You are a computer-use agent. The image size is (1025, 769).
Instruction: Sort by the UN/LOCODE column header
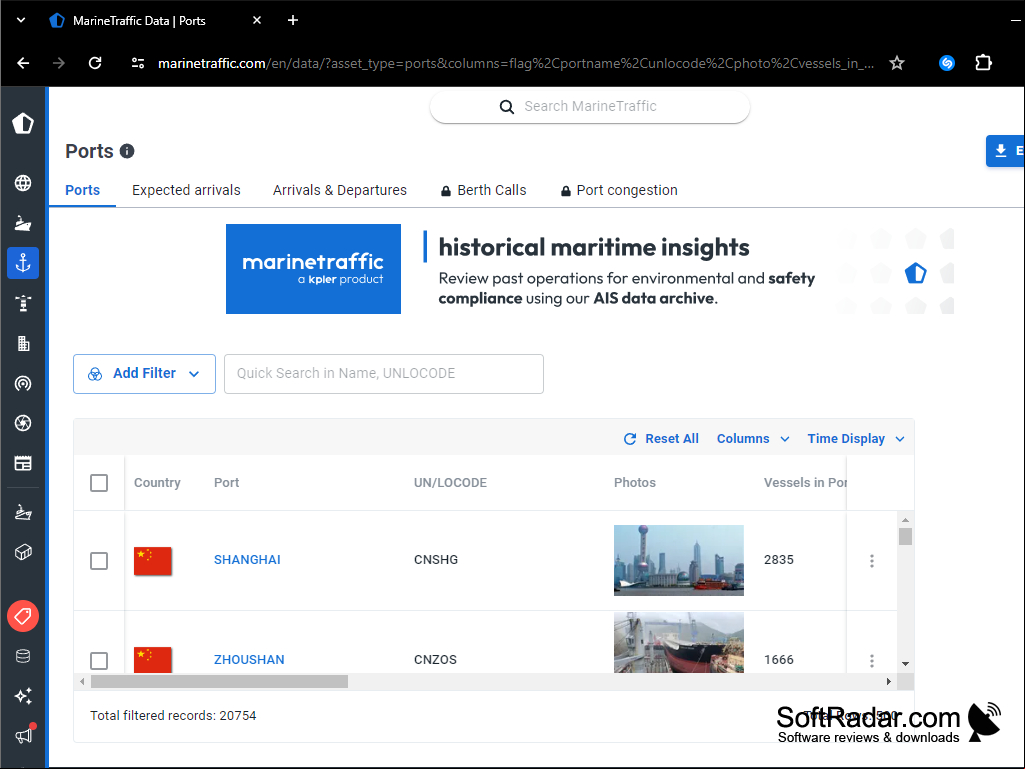450,483
